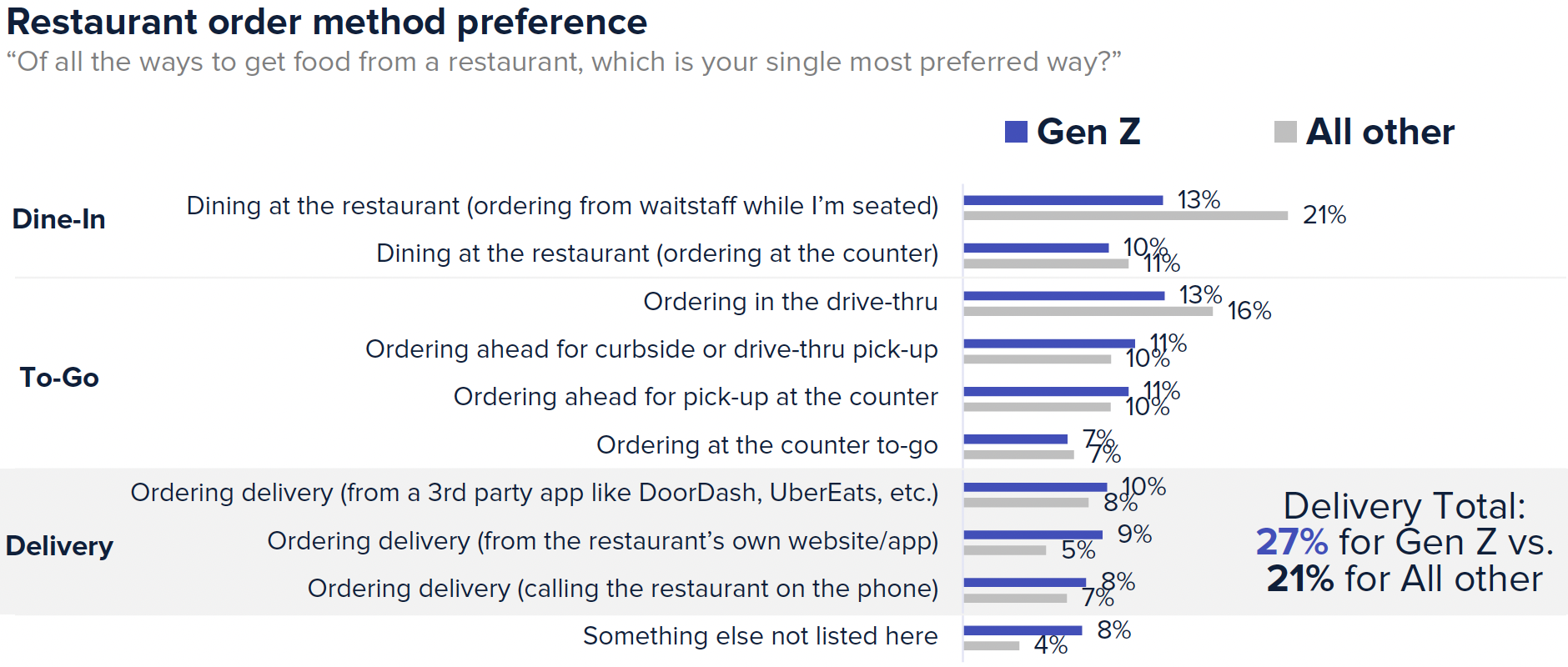Click the gray 21% waitstaff dining bar
The width and height of the screenshot is (1568, 667).
pyautogui.click(x=1125, y=216)
